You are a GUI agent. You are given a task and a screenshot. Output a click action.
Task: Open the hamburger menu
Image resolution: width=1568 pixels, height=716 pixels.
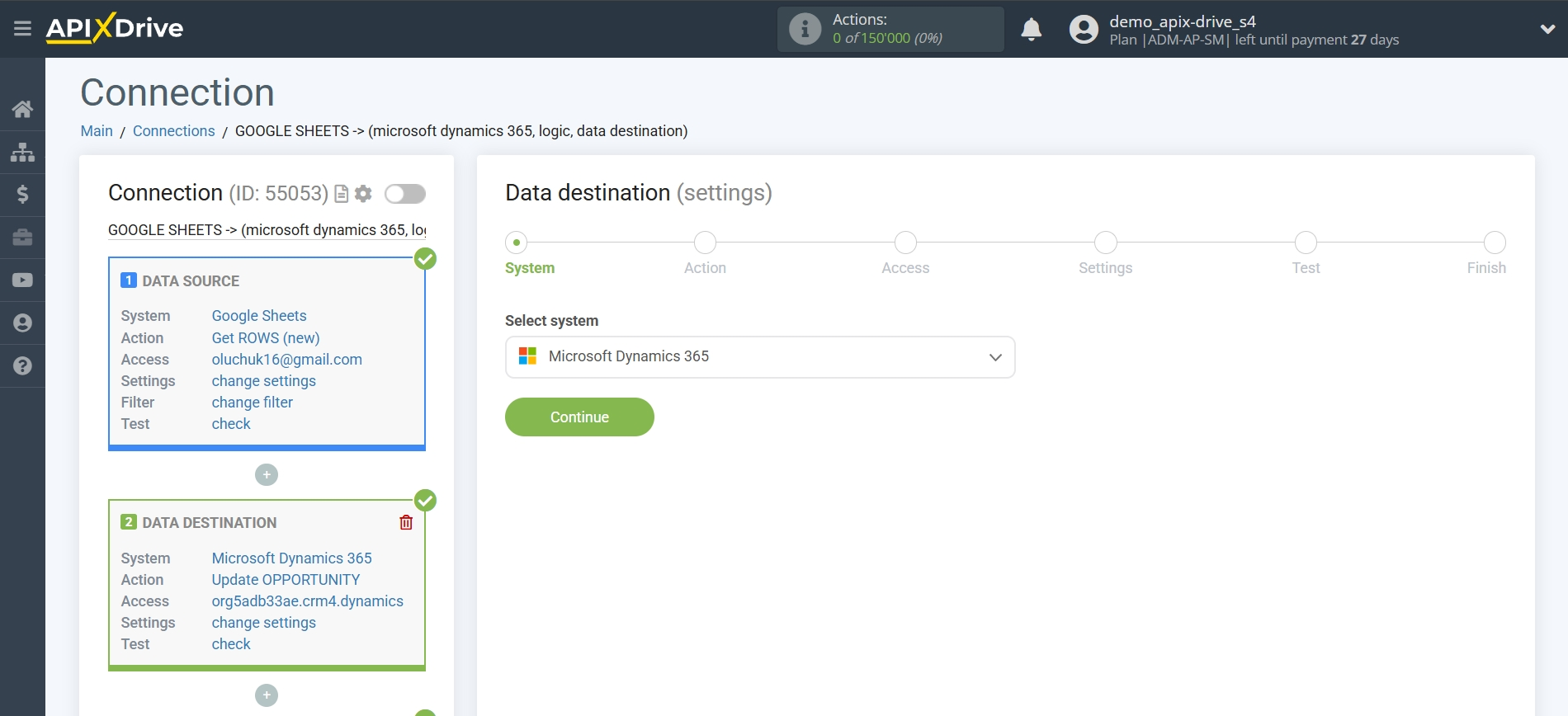coord(22,29)
